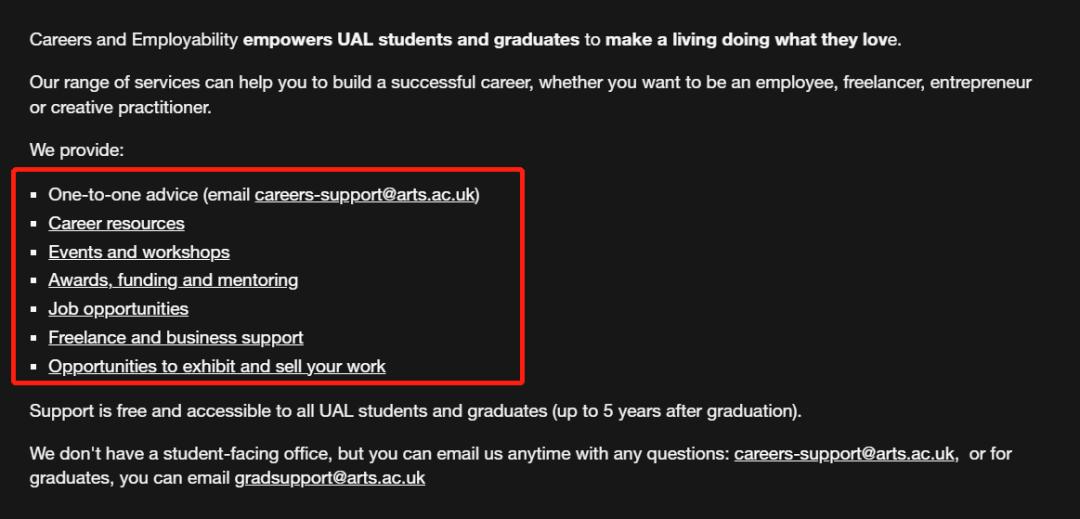Visit the Job opportunities link
This screenshot has width=1080, height=519.
click(118, 309)
